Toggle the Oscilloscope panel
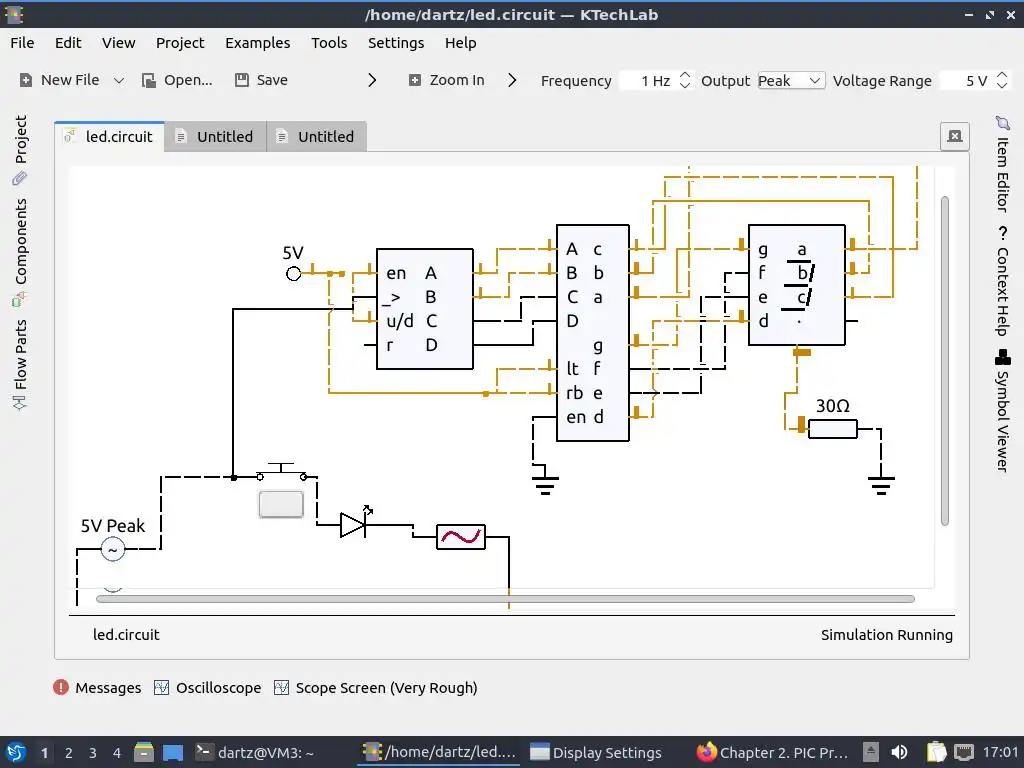The width and height of the screenshot is (1024, 768). click(x=208, y=688)
